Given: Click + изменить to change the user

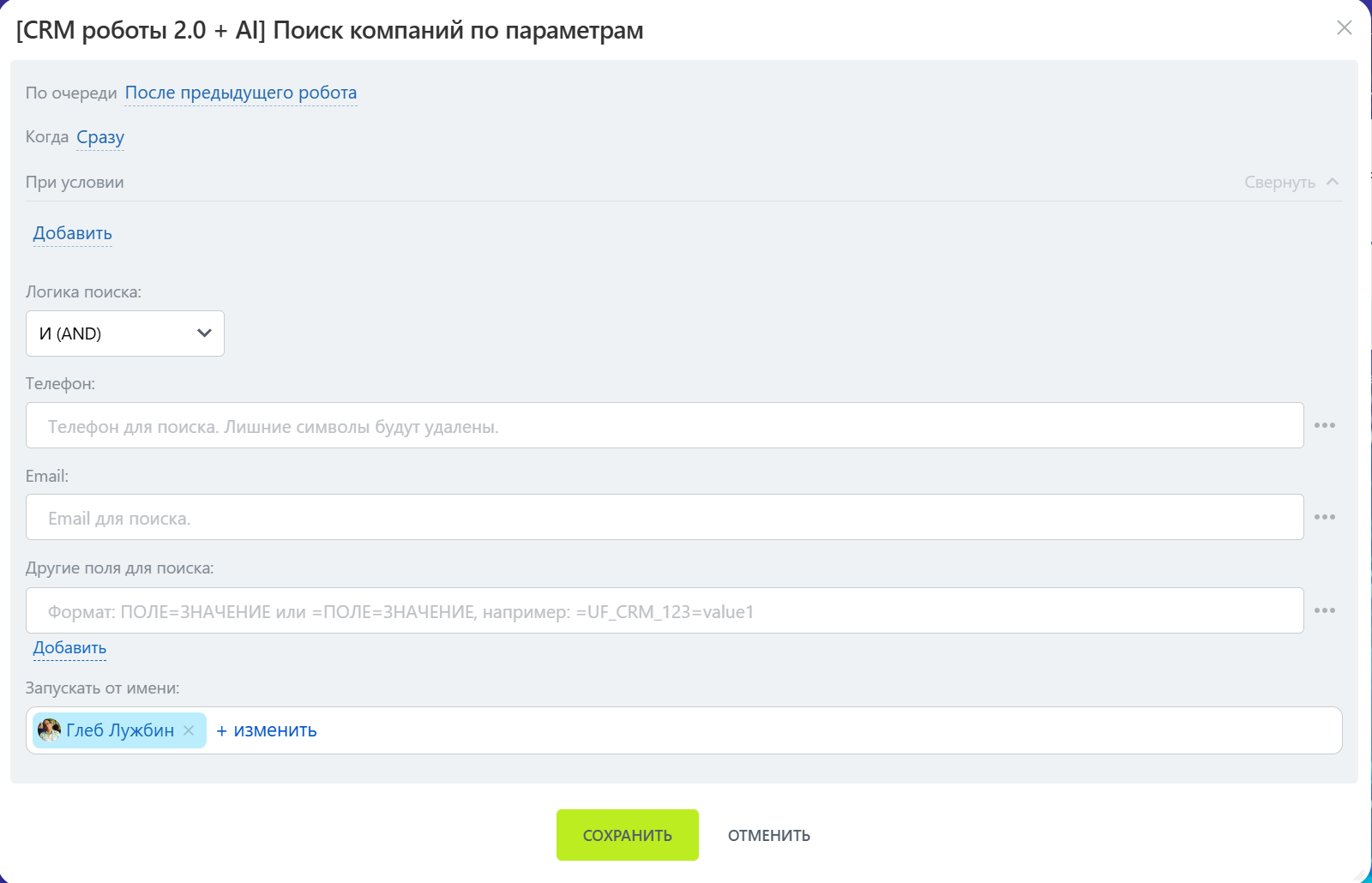Looking at the screenshot, I should (x=267, y=730).
